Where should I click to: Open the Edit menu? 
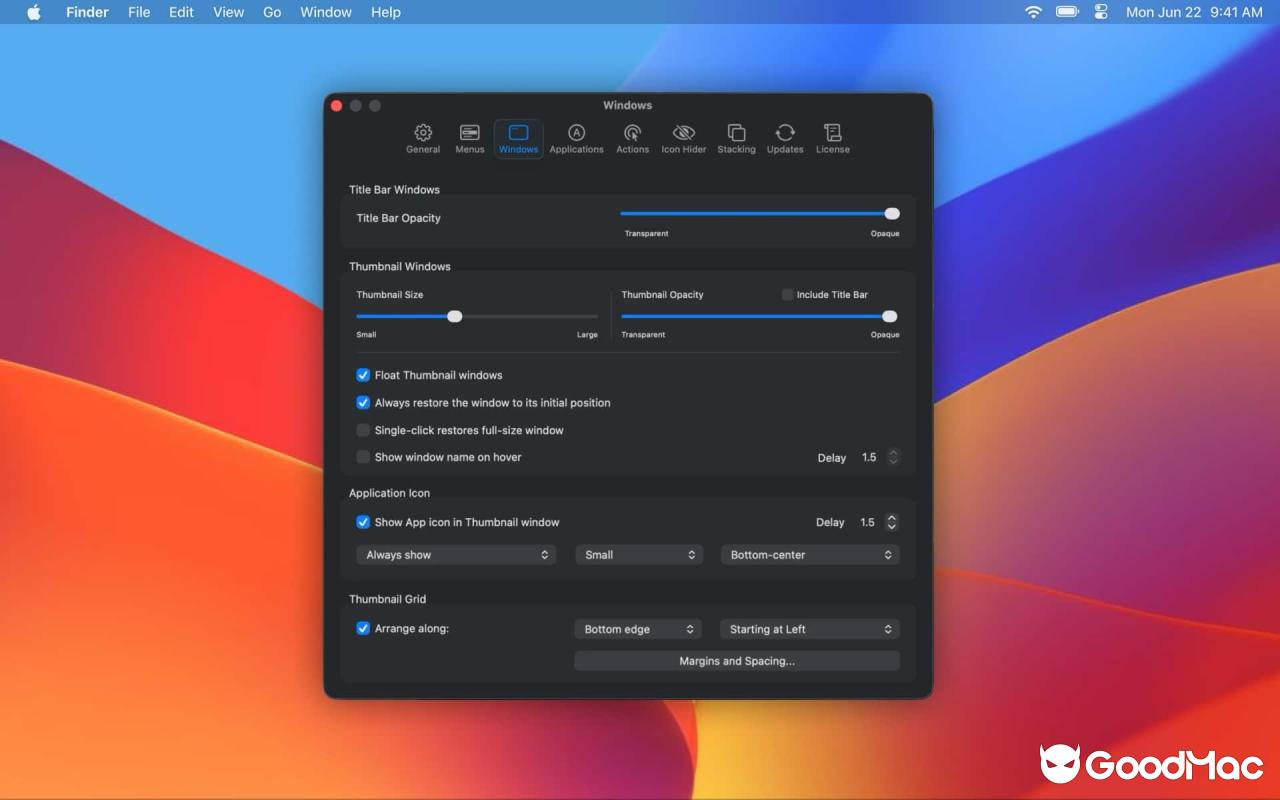[181, 12]
